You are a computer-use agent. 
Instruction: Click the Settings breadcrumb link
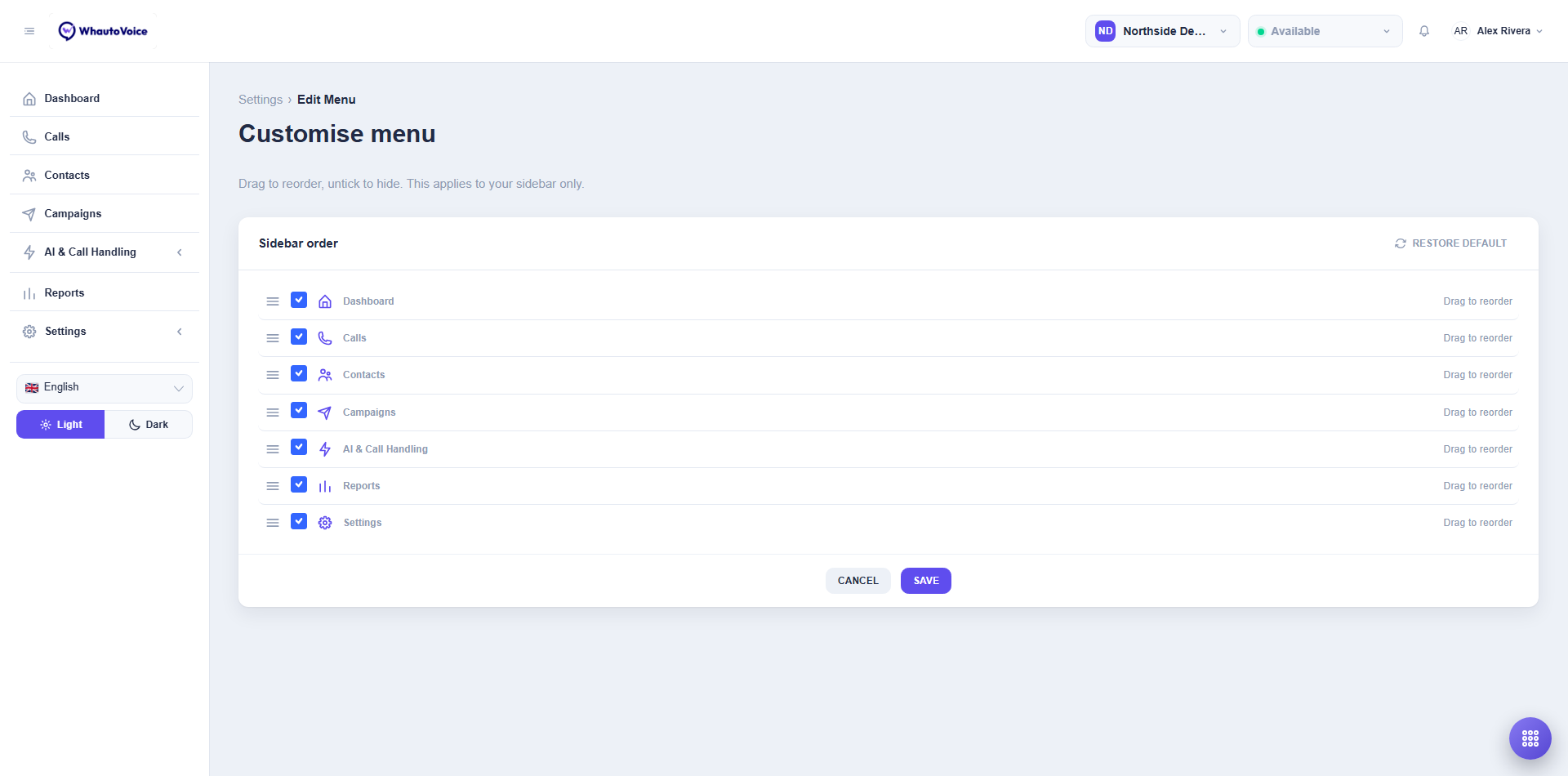pos(261,100)
